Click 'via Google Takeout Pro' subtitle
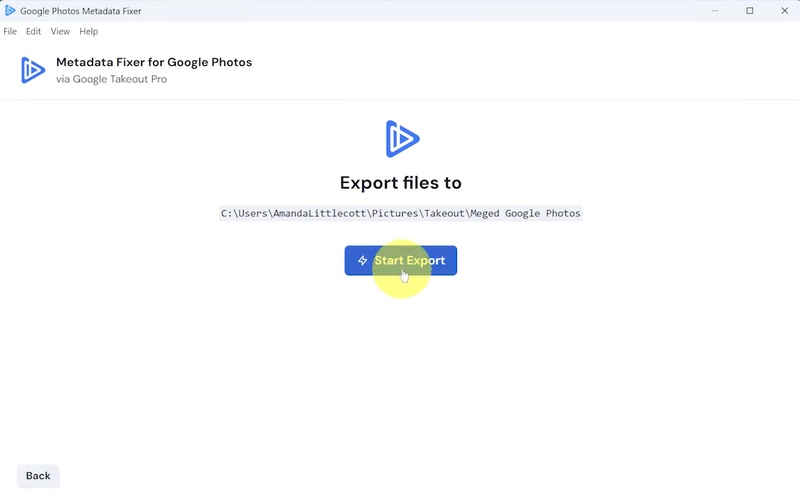The image size is (800, 504). [112, 79]
